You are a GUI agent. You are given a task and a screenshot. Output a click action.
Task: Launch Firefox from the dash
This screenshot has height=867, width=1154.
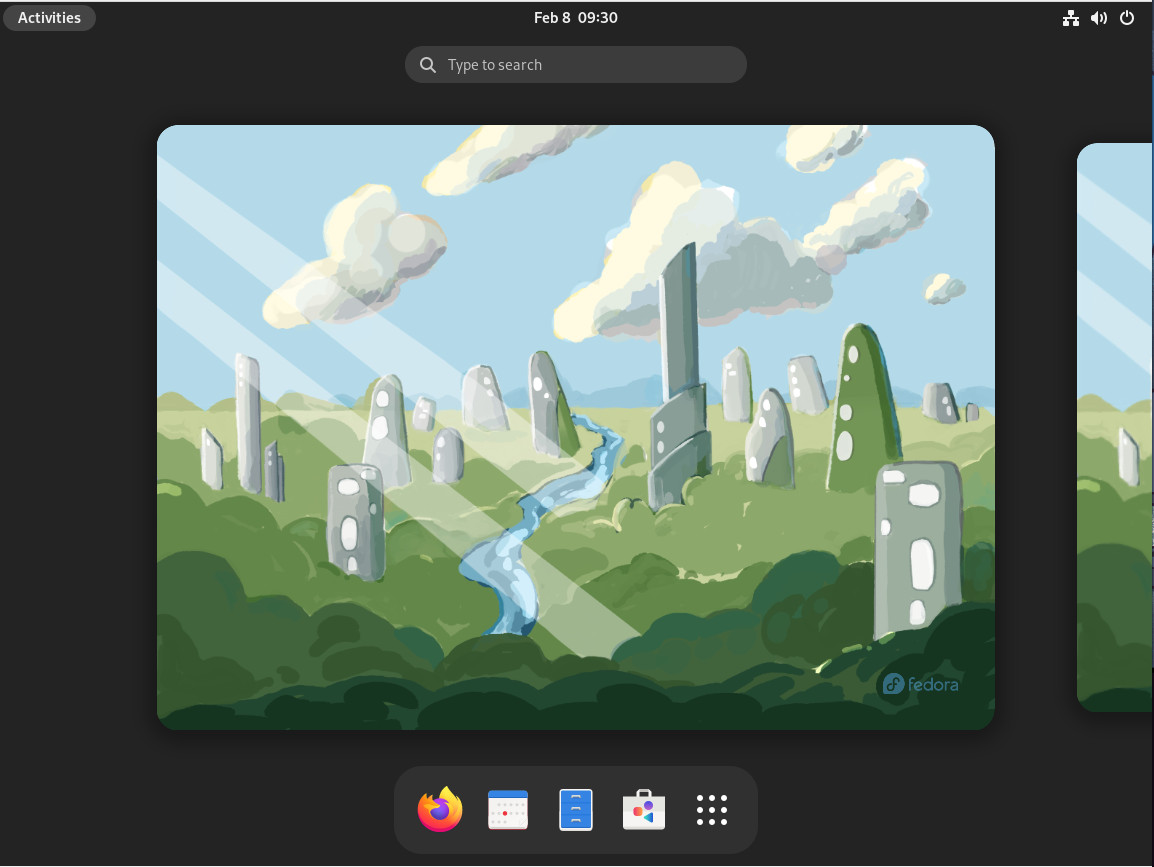pos(440,810)
